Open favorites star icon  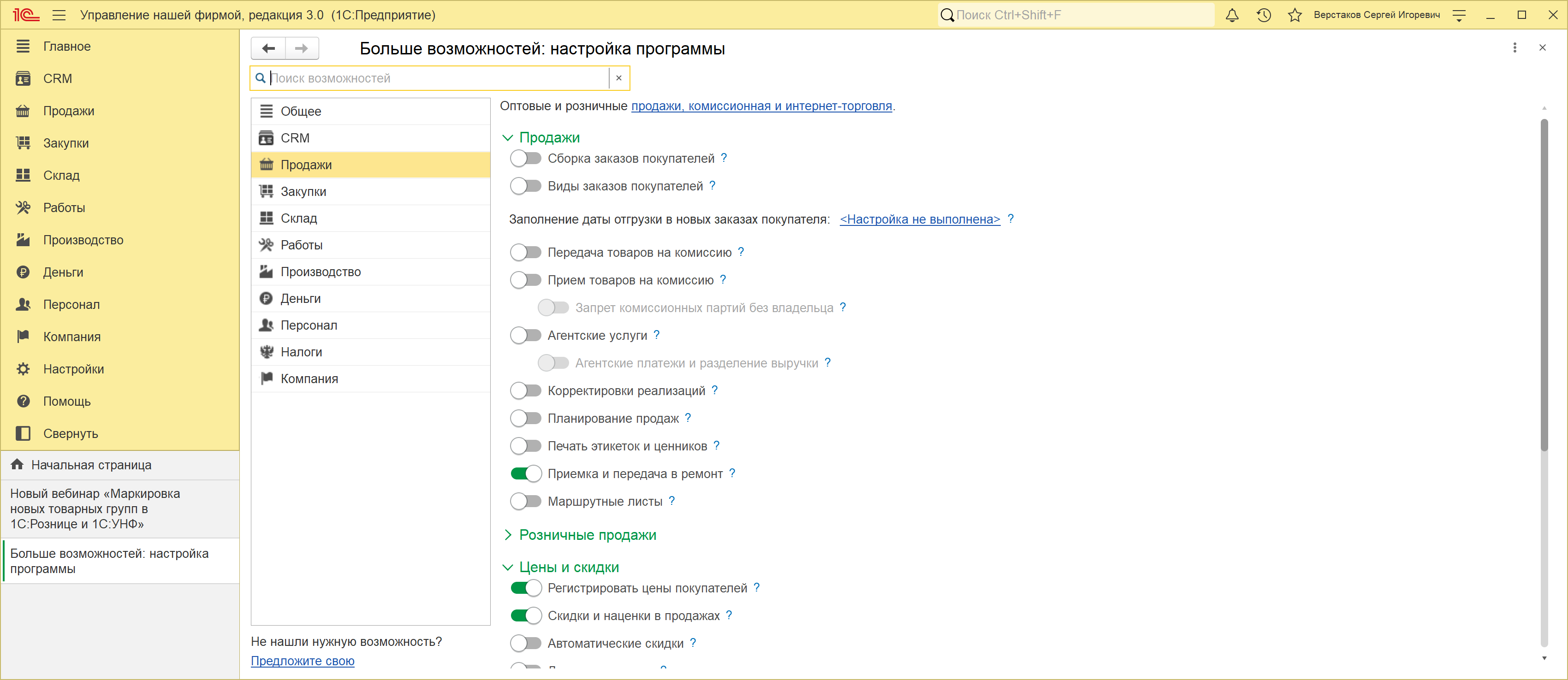(1295, 15)
